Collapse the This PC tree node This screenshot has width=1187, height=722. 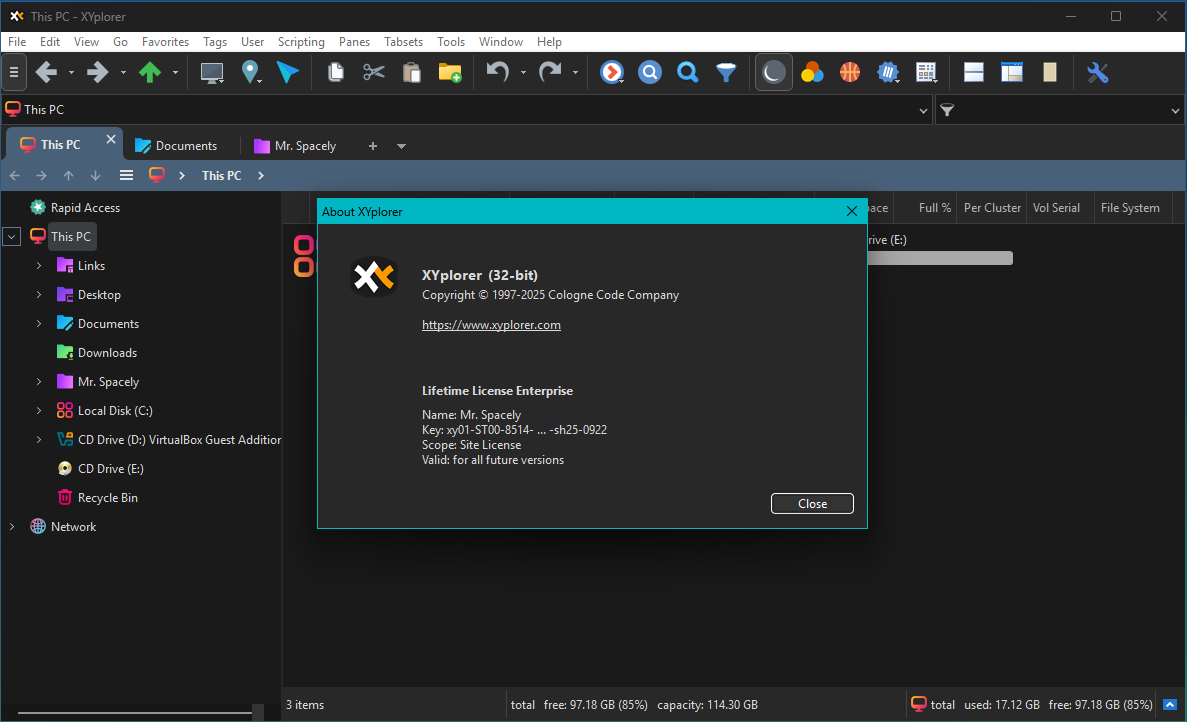(x=11, y=237)
